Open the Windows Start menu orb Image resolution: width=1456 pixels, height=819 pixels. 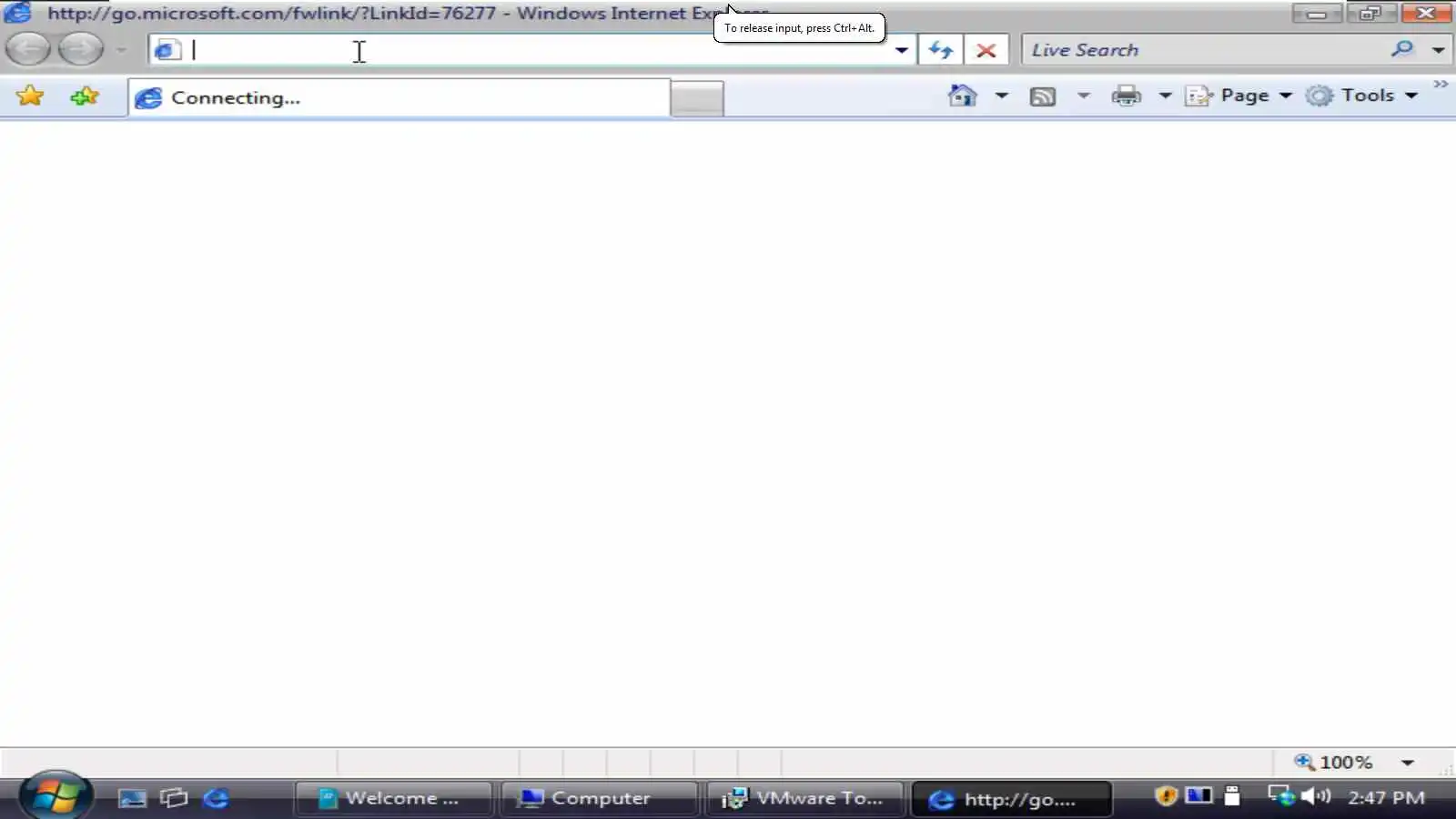(56, 794)
